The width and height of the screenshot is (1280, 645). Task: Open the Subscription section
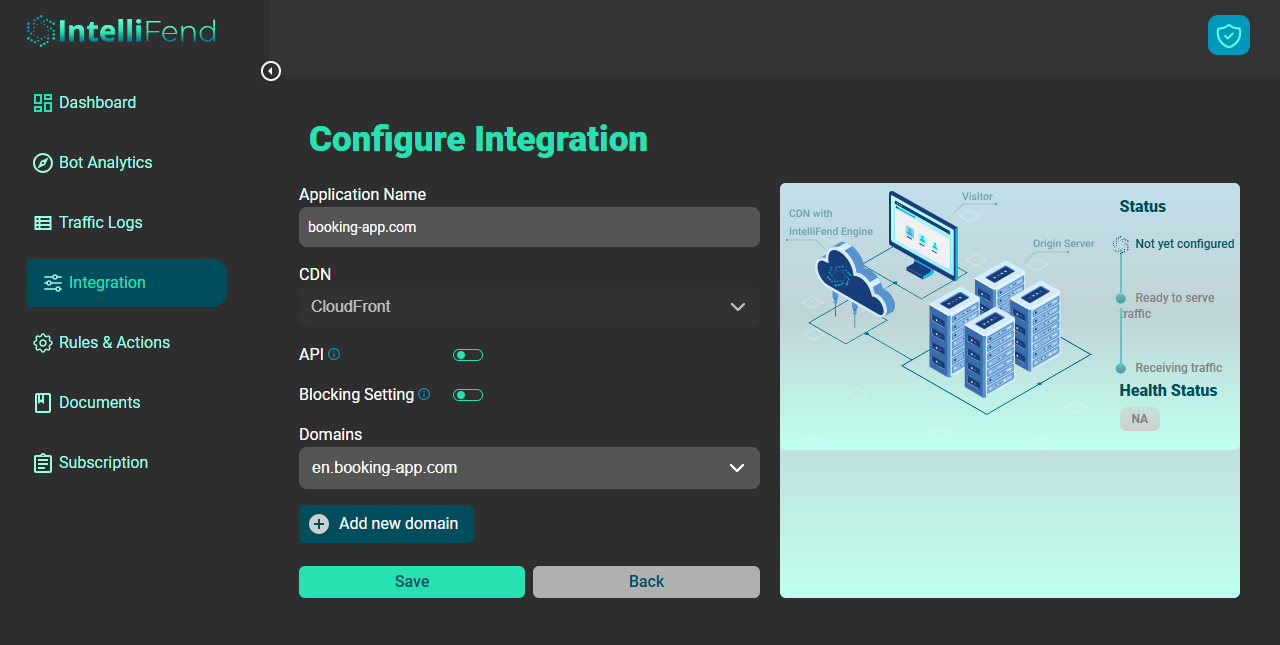(x=127, y=463)
